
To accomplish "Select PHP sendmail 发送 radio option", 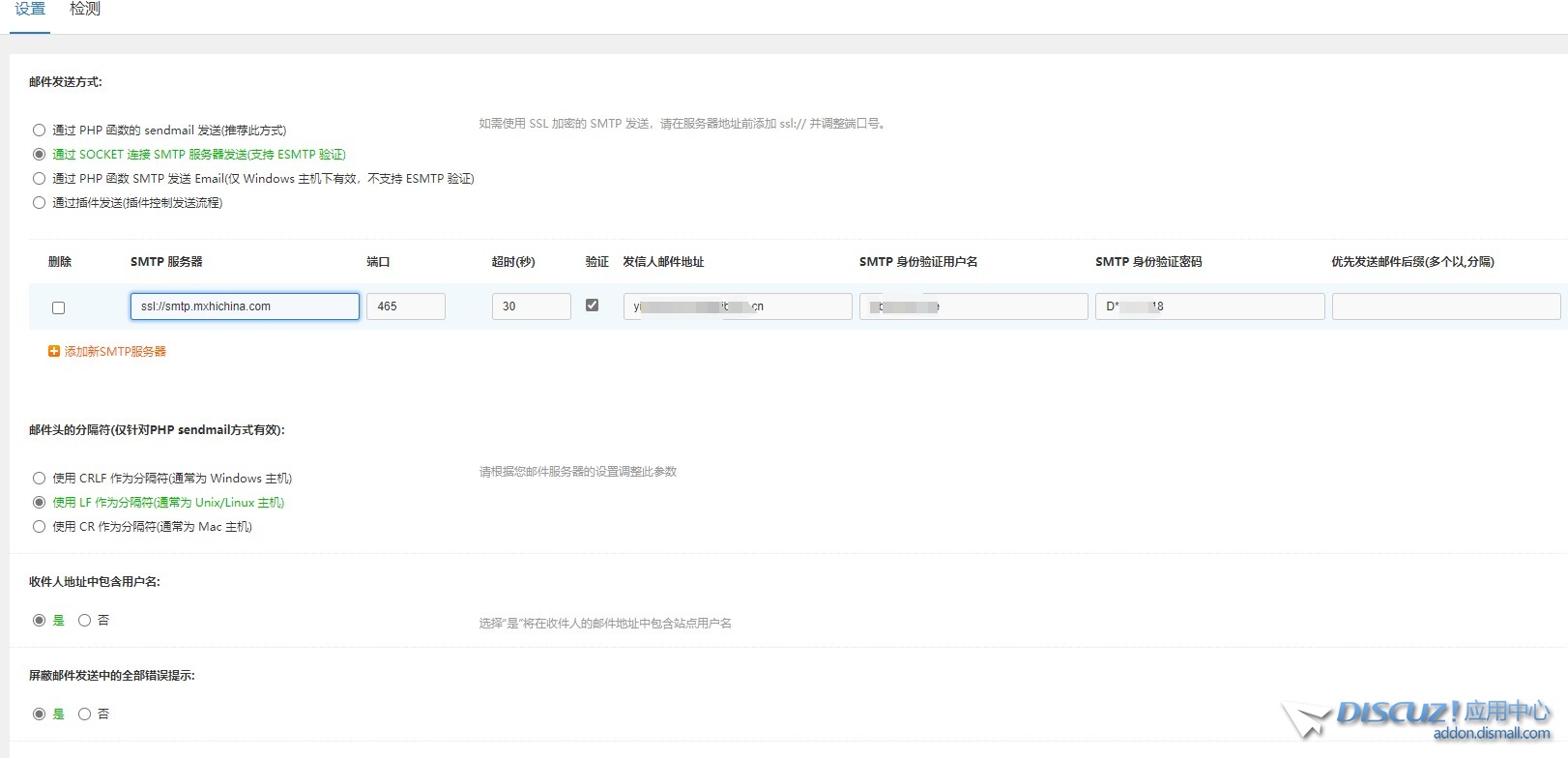I will (39, 130).
